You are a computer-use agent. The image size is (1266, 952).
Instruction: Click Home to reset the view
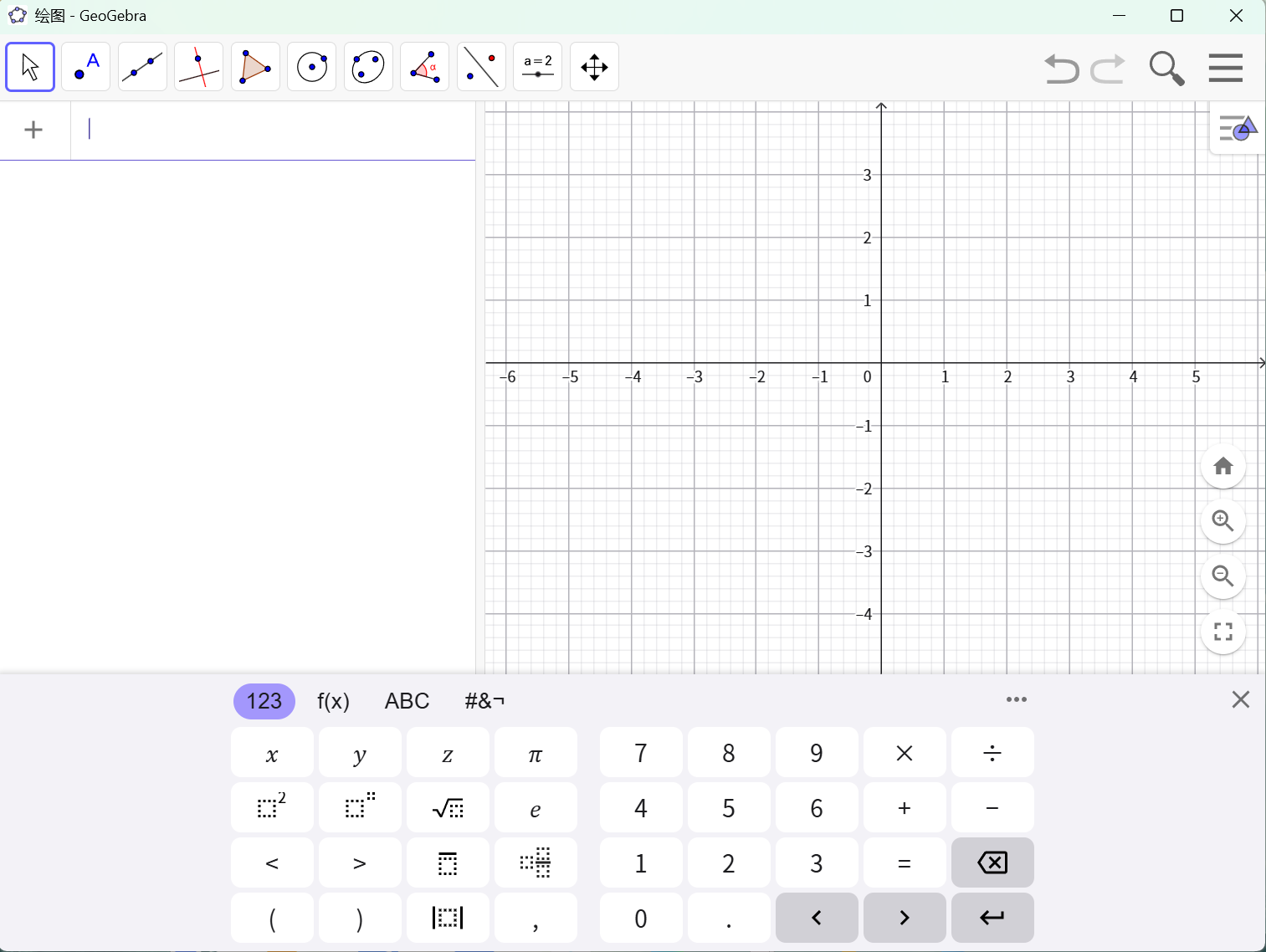(1222, 466)
